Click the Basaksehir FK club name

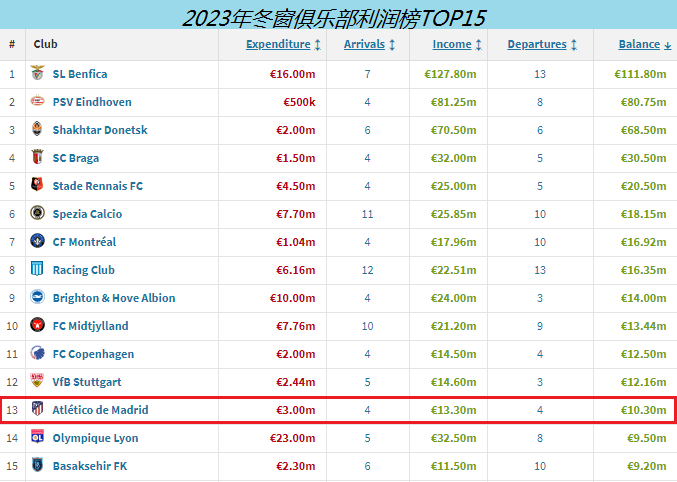(89, 466)
